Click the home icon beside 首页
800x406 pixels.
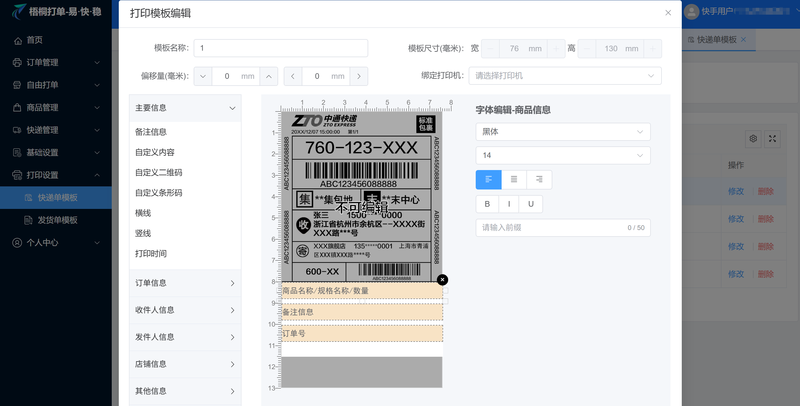pyautogui.click(x=18, y=40)
